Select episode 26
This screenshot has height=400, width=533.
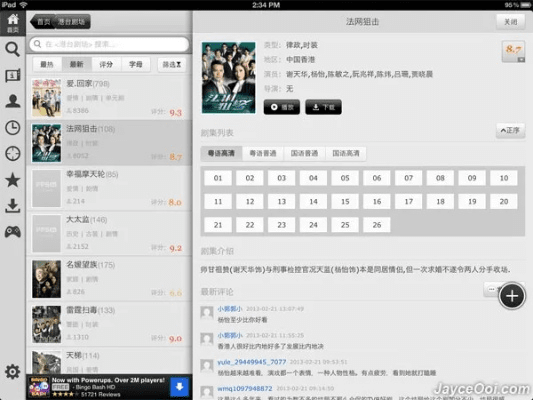pyautogui.click(x=377, y=225)
